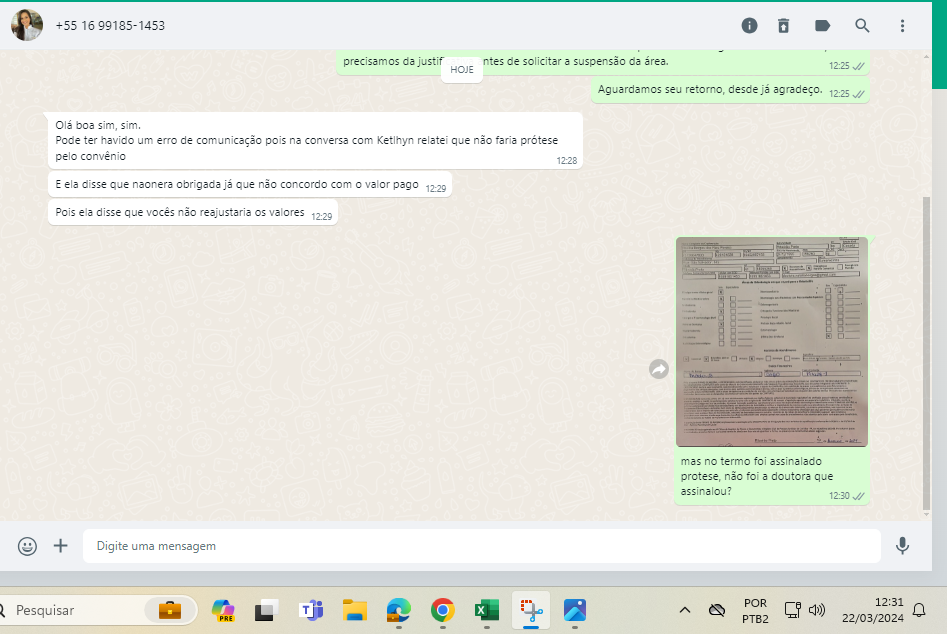Click the trash delete icon in header
Image resolution: width=947 pixels, height=634 pixels.
(783, 25)
